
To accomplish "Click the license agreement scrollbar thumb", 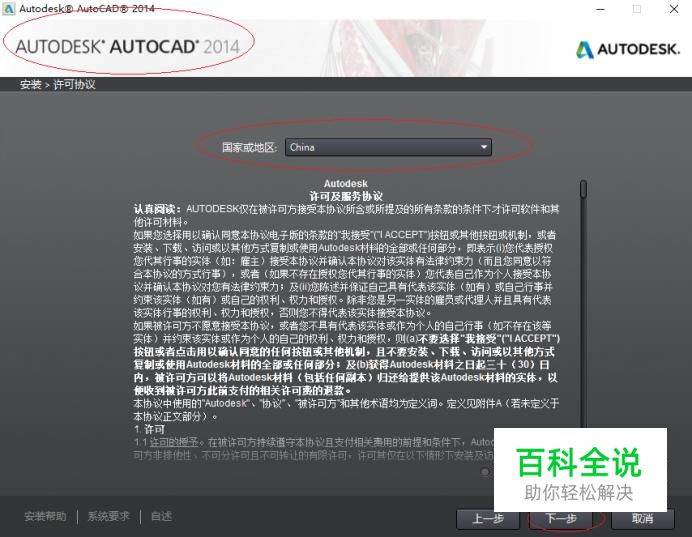I will [583, 189].
